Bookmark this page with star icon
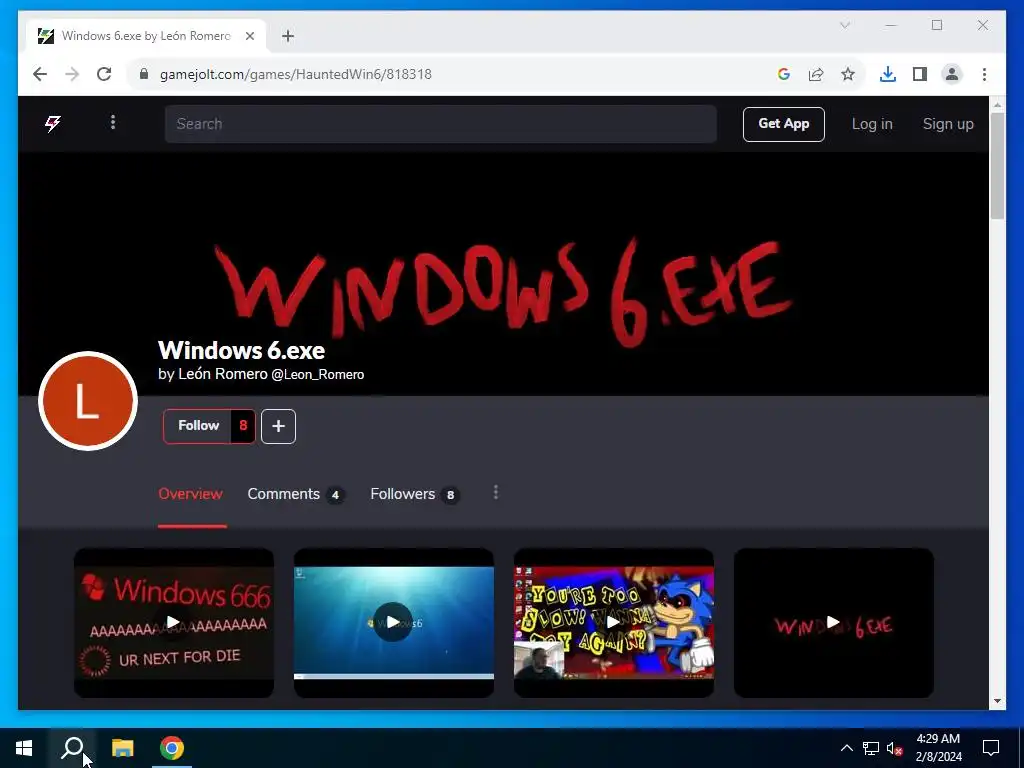The width and height of the screenshot is (1024, 768). click(x=848, y=74)
